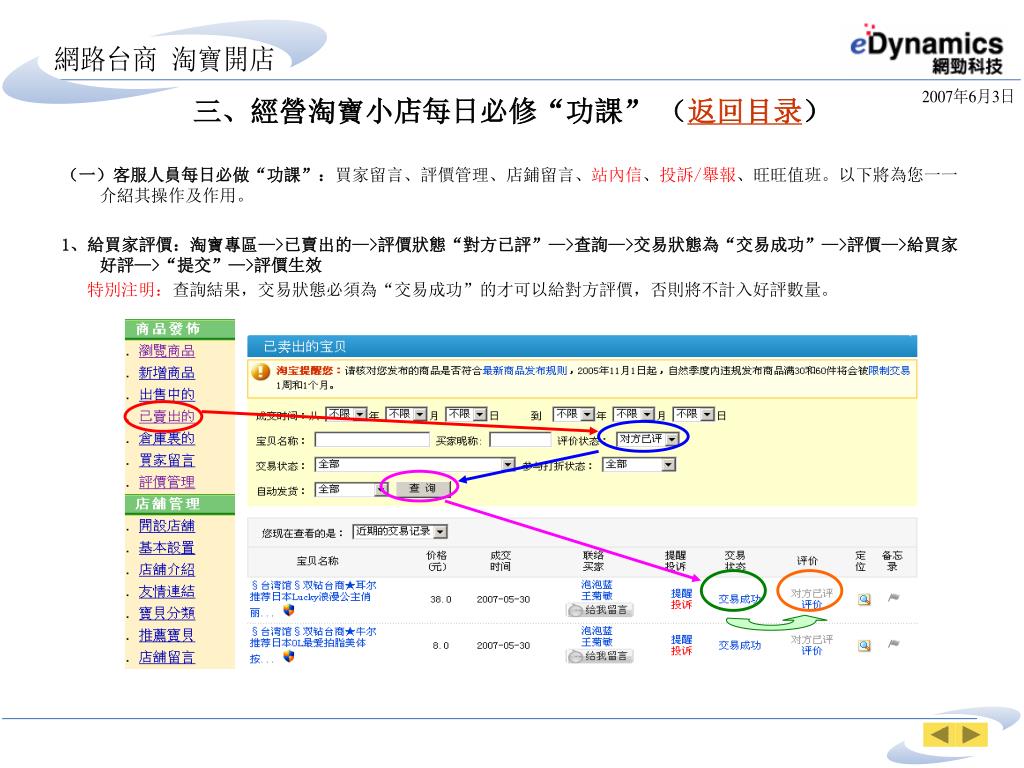Open 瀏覽商品 in the sidebar
This screenshot has width=1024, height=768.
click(167, 351)
